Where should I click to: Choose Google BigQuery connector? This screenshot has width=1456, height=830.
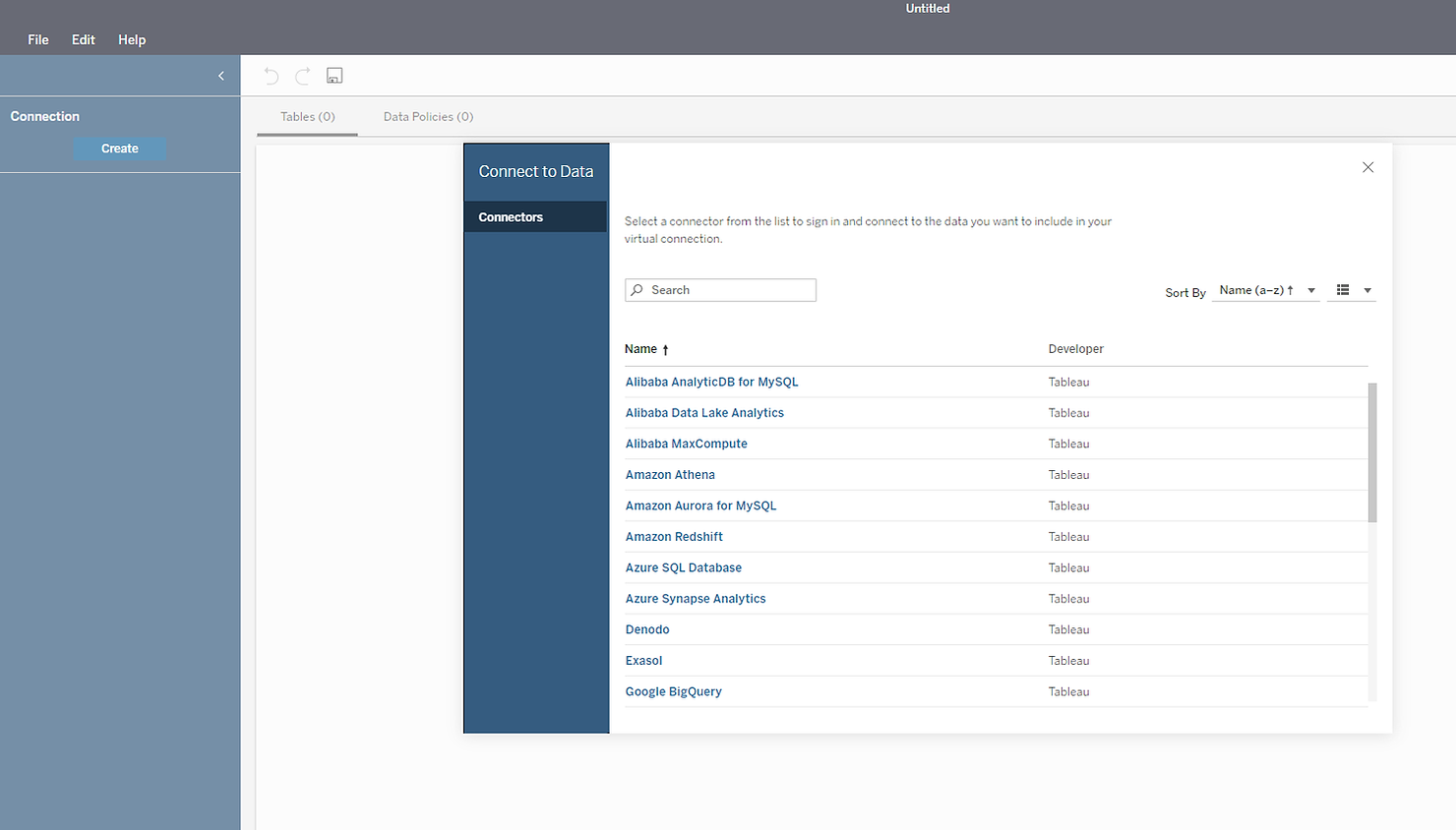pyautogui.click(x=674, y=691)
